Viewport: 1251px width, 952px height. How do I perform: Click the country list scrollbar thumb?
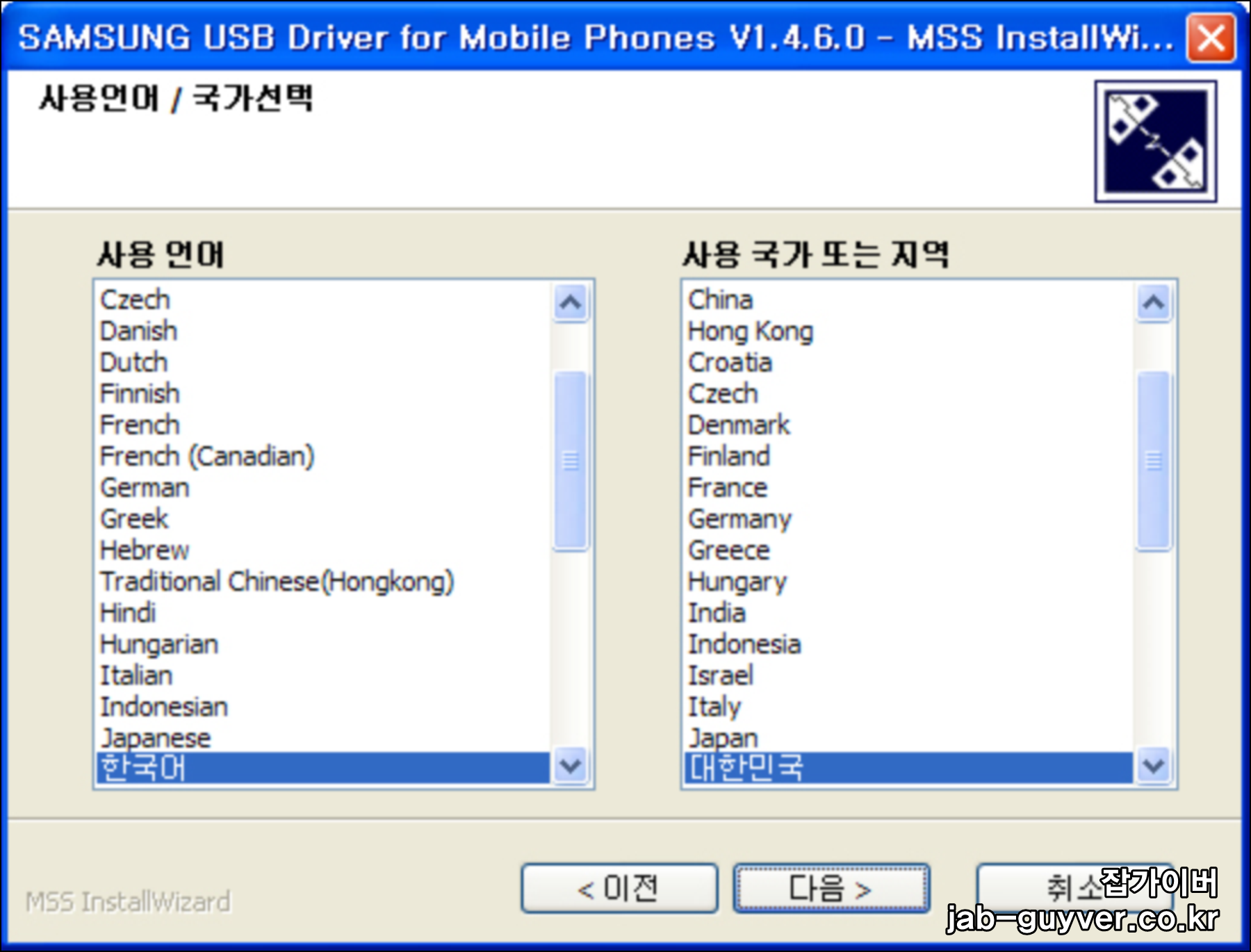tap(1154, 461)
